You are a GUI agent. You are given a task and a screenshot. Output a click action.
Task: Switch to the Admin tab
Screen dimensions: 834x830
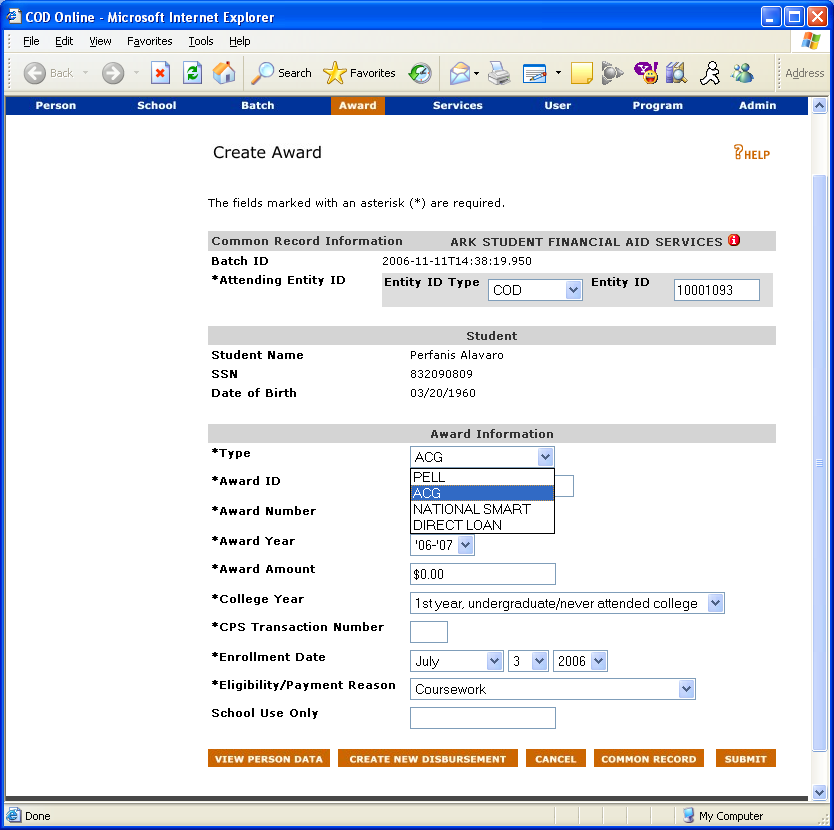coord(757,105)
